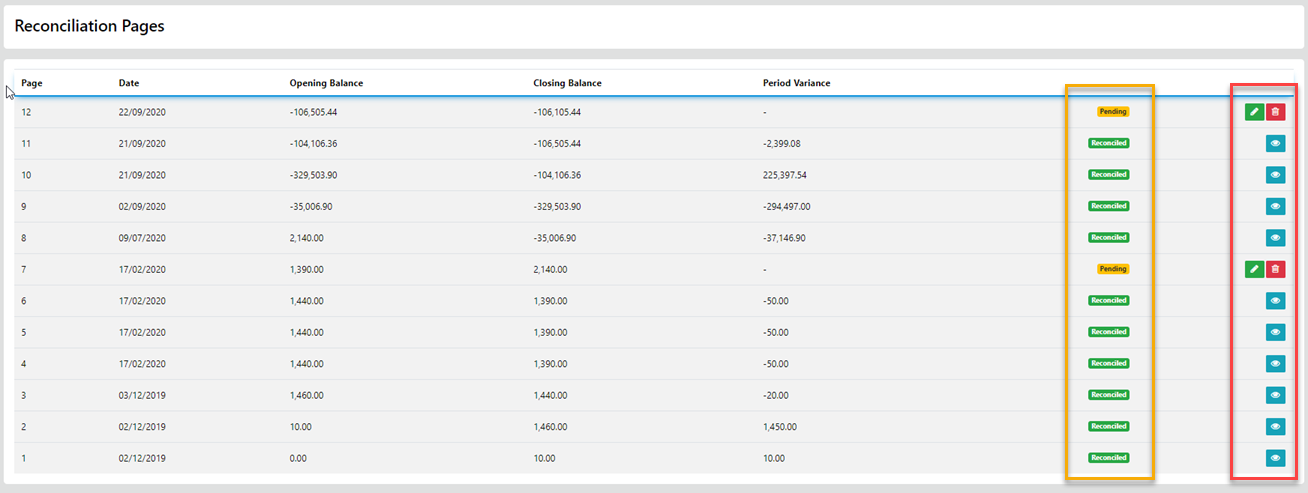1308x493 pixels.
Task: Click the Period Variance column header
Action: tap(796, 83)
